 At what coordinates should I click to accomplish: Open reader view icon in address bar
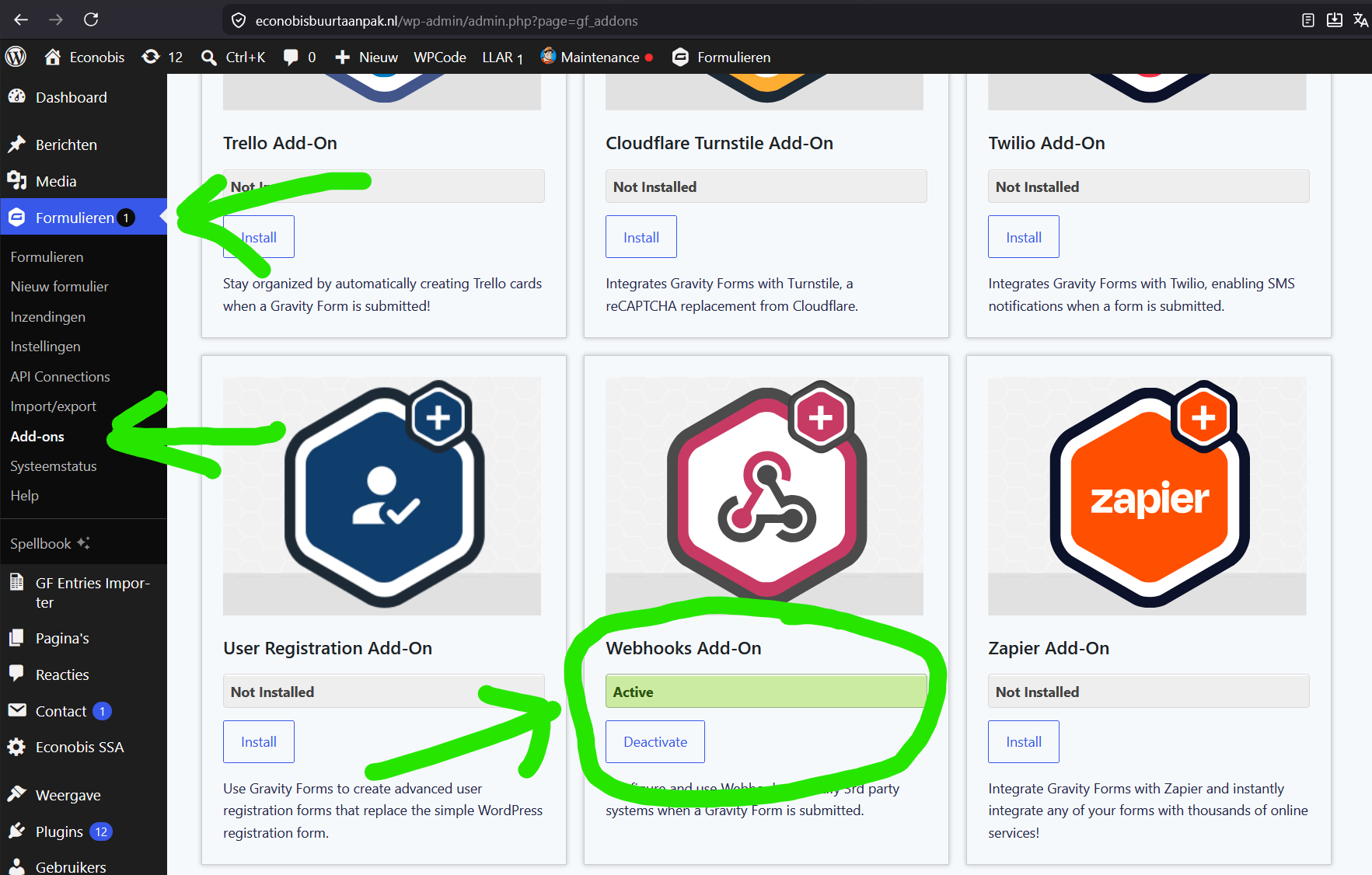pos(1308,20)
